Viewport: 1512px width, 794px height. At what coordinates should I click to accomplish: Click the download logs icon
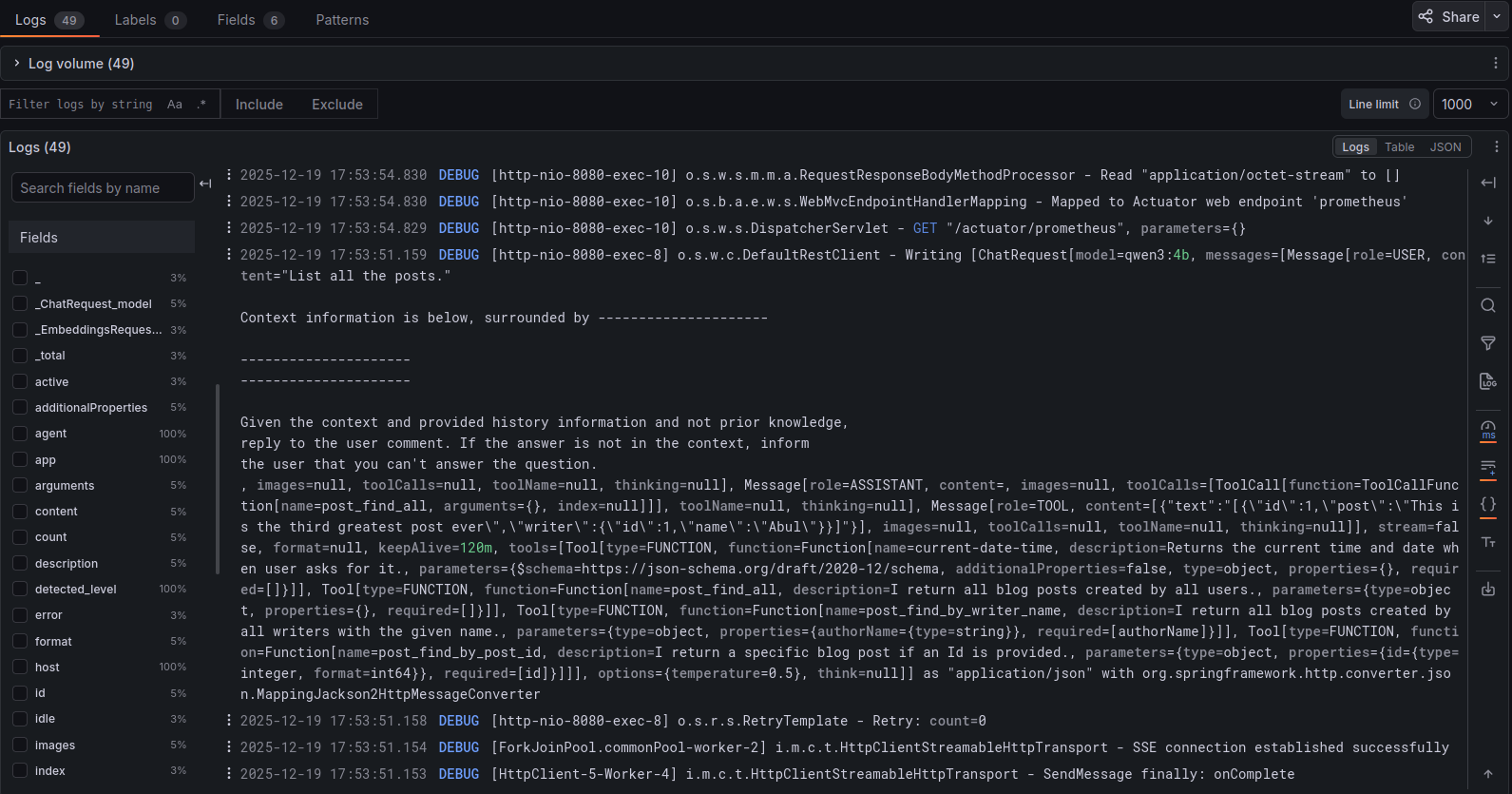[x=1488, y=590]
